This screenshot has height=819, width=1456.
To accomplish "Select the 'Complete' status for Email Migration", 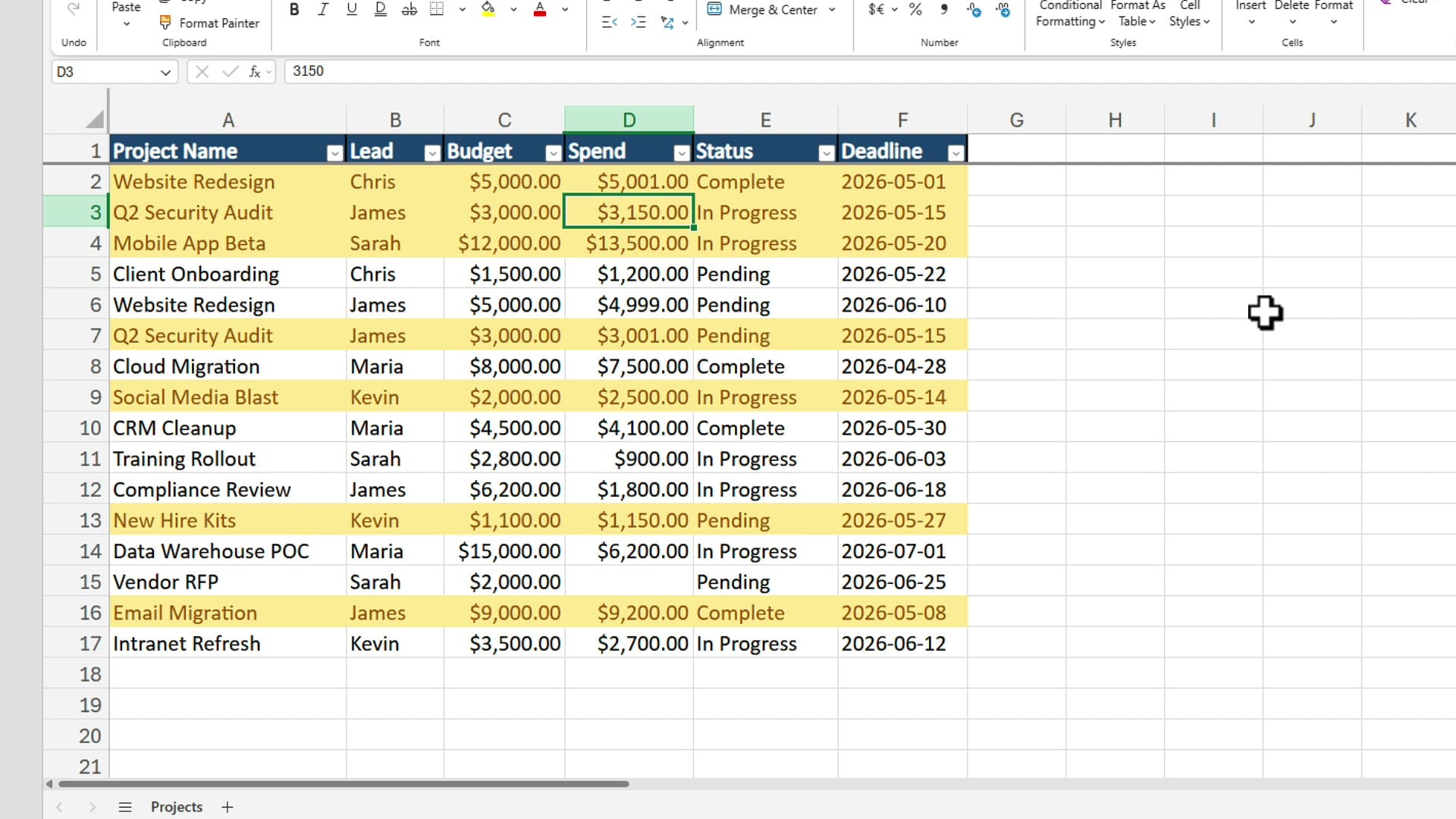I will 765,613.
